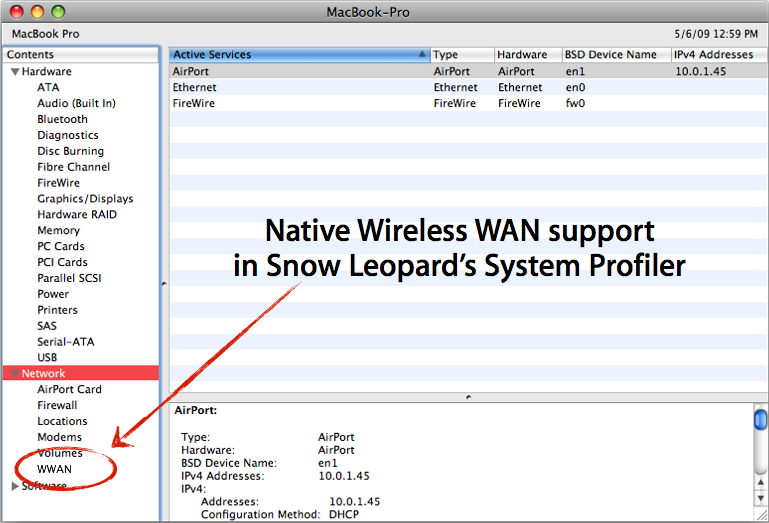Click the details pane scrollbar thumb

(x=760, y=420)
